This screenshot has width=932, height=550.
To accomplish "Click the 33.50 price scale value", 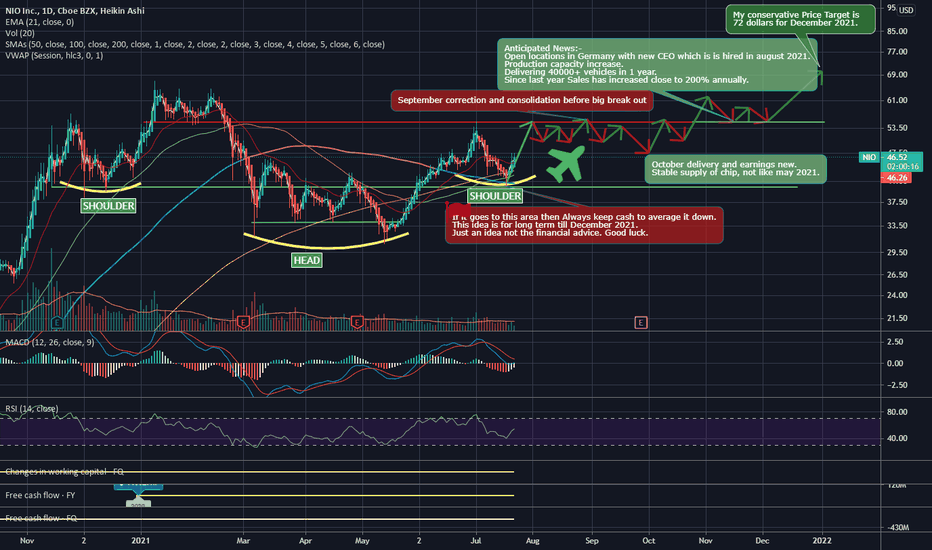I will point(897,225).
